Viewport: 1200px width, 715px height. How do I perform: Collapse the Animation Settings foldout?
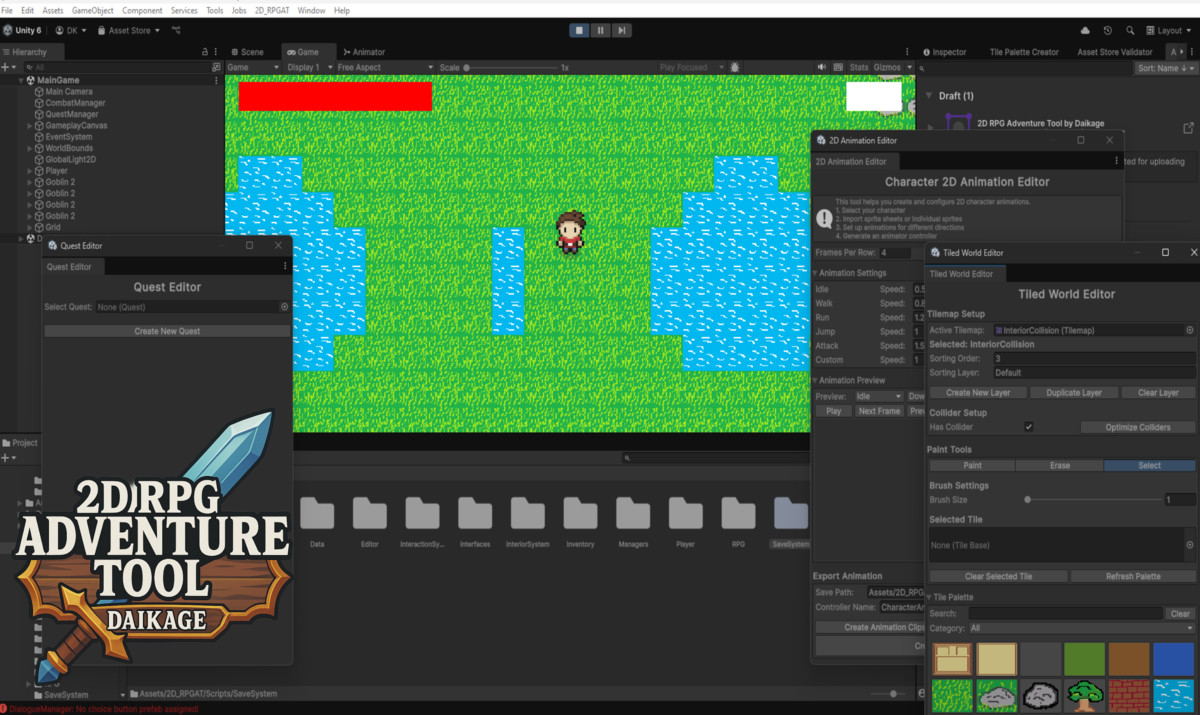[815, 273]
